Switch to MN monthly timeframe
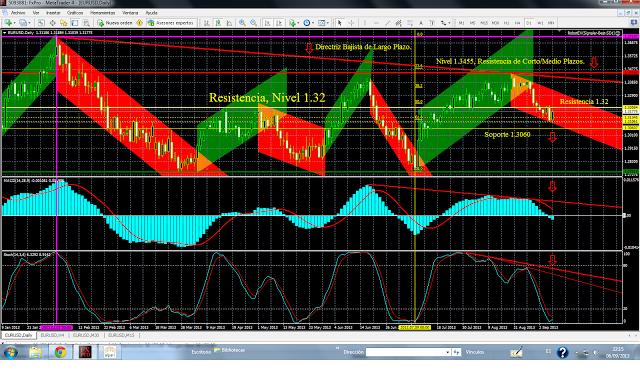This screenshot has width=640, height=384. 551,23
